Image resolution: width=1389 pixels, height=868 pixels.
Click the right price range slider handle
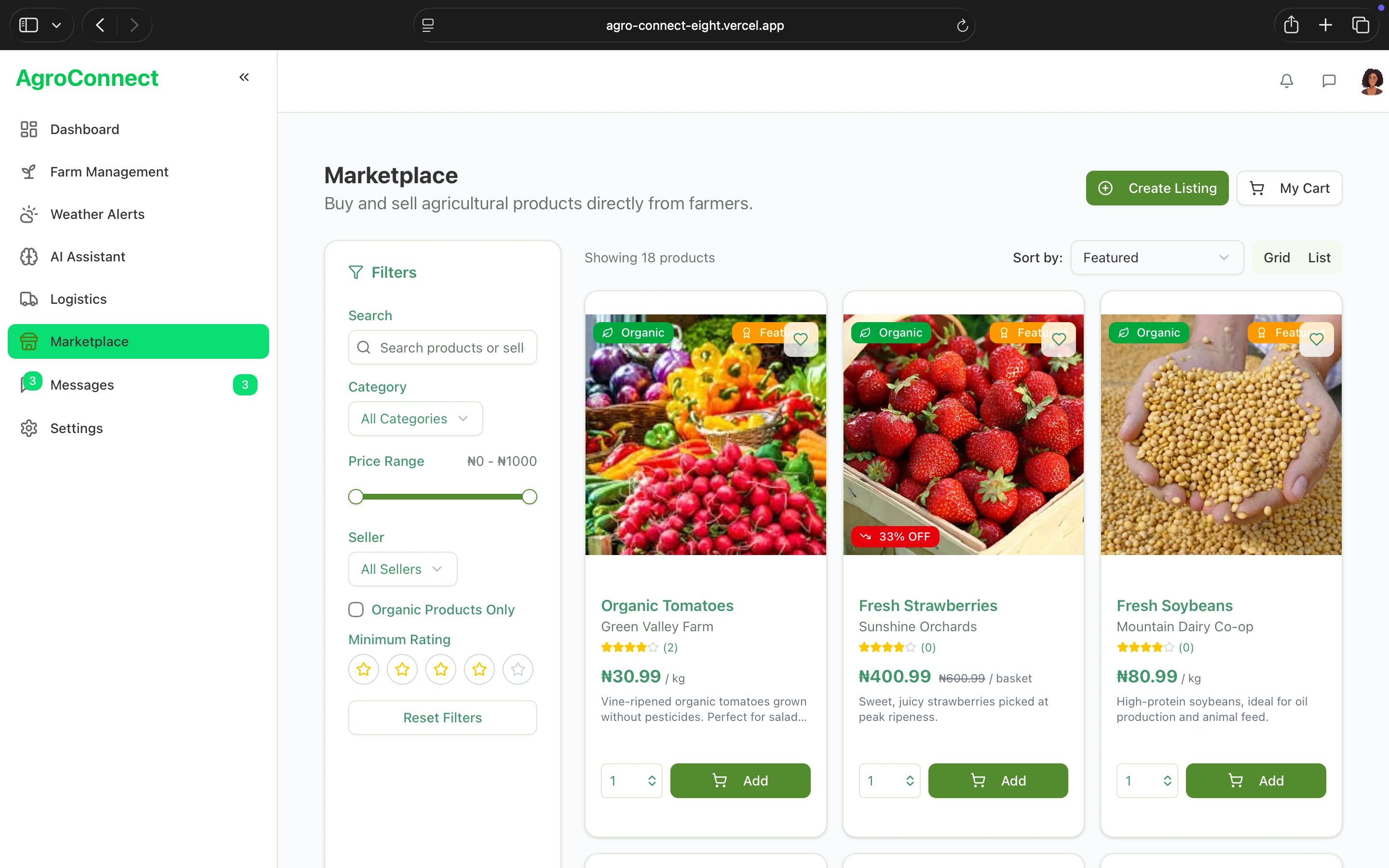[529, 497]
